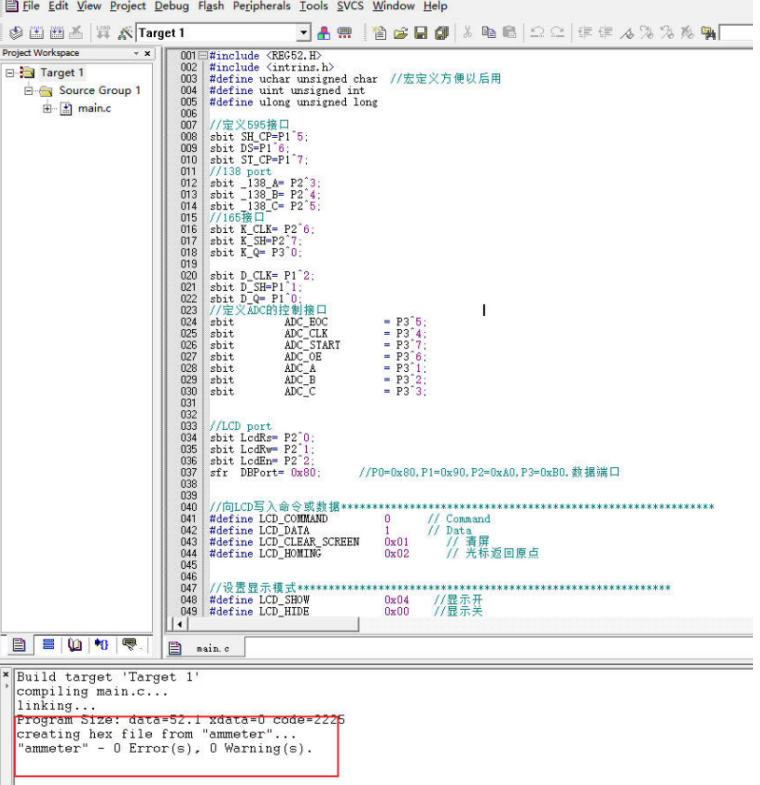This screenshot has height=785, width=760.
Task: Go to next bookmark icon
Action: [646, 33]
